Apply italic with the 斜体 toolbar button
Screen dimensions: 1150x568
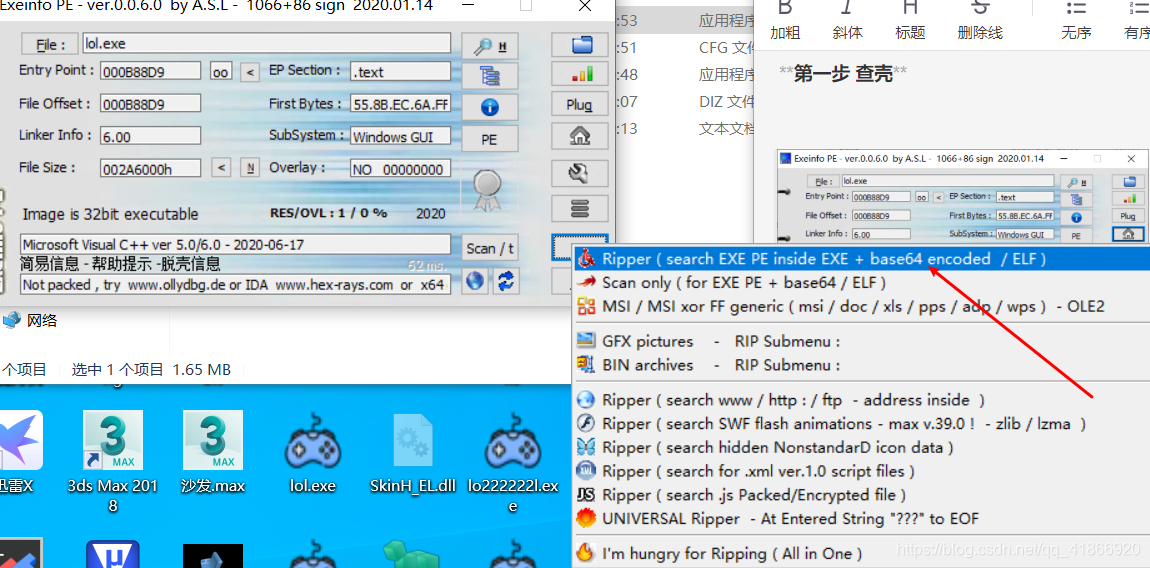coord(847,19)
